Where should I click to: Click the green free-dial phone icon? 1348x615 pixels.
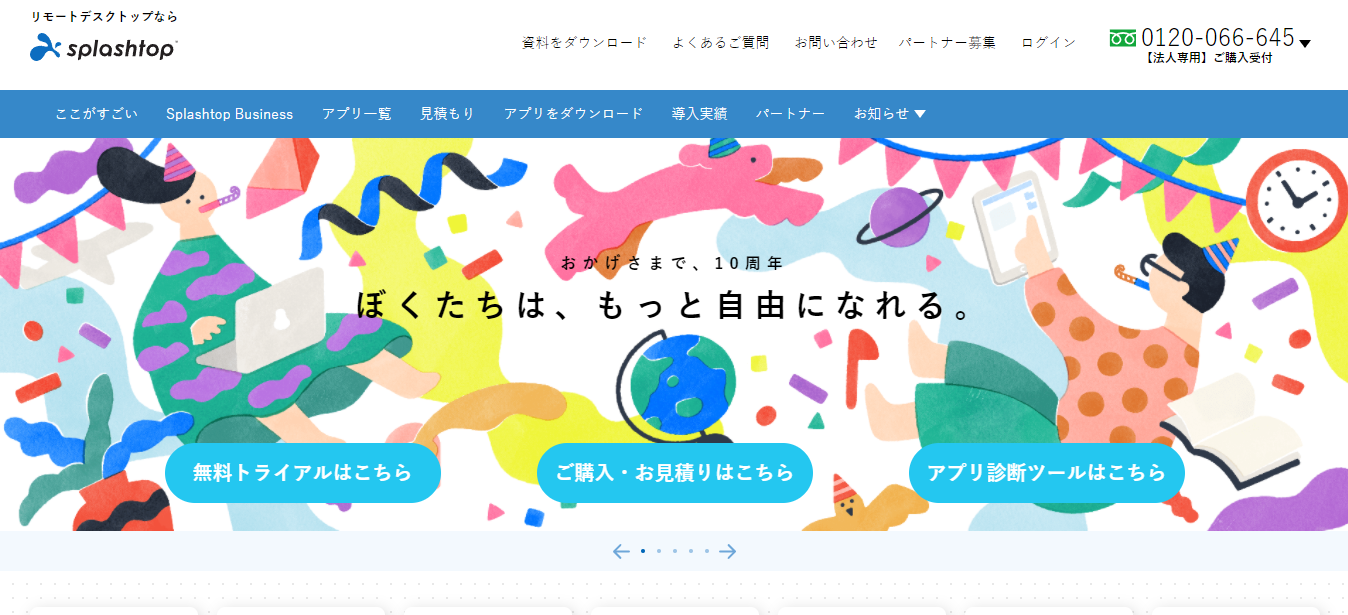click(x=1122, y=38)
